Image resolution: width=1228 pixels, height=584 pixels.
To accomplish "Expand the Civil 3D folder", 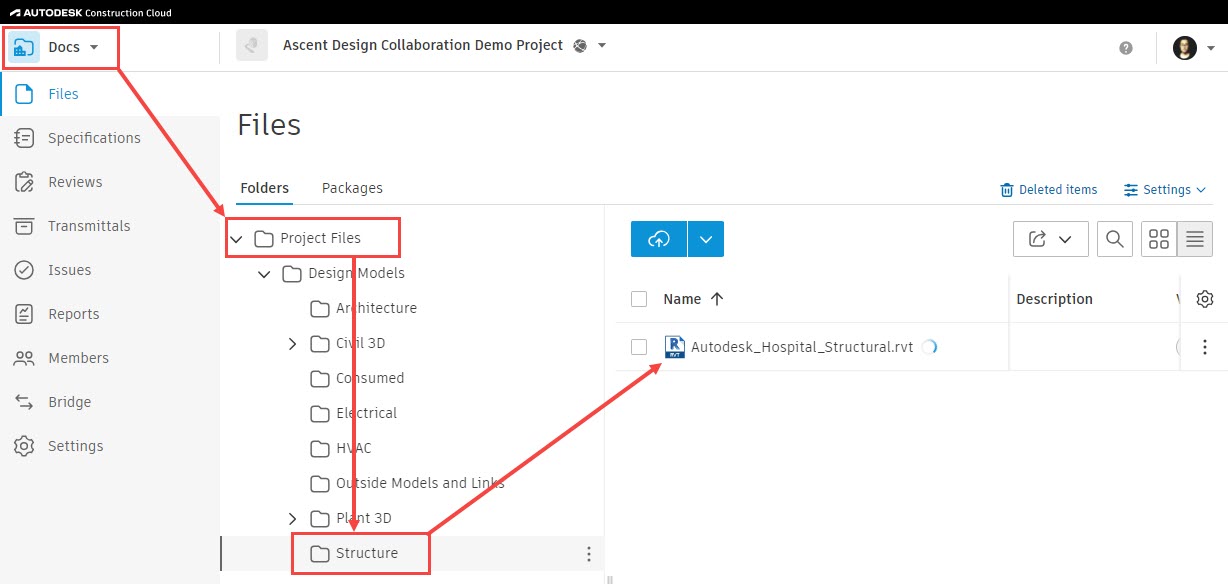I will point(292,344).
